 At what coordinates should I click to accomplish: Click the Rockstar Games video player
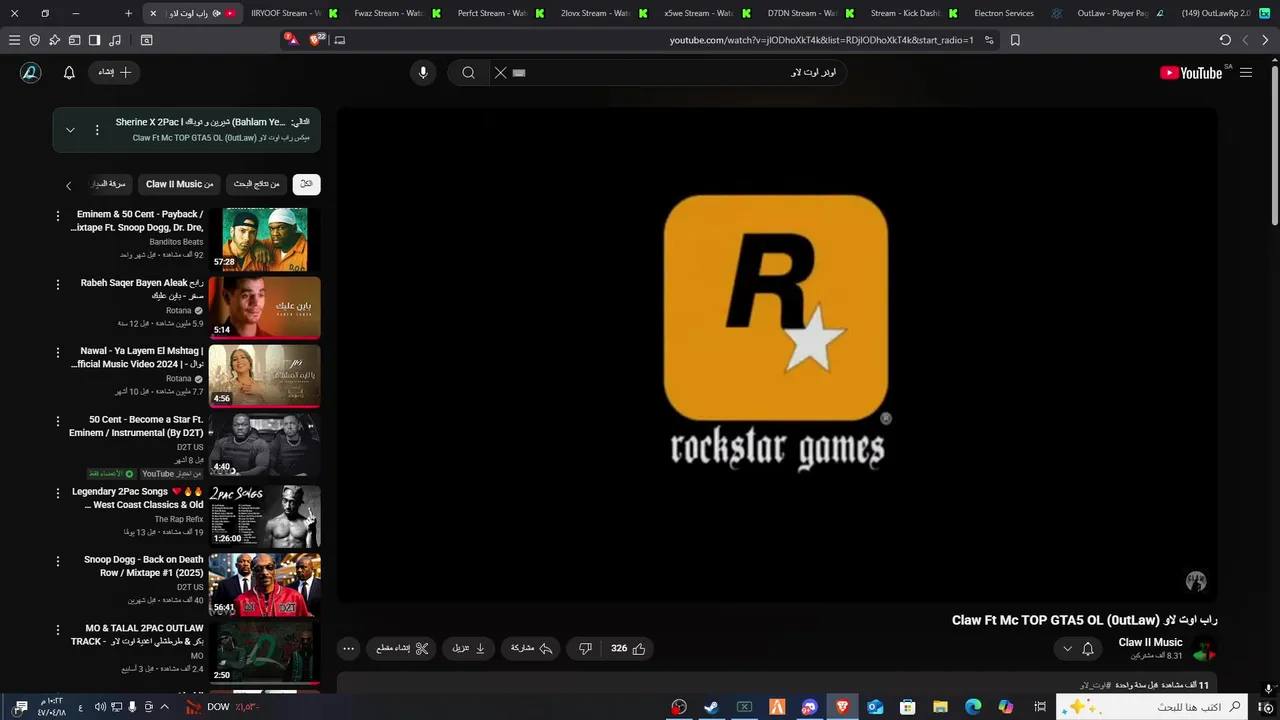pos(776,353)
